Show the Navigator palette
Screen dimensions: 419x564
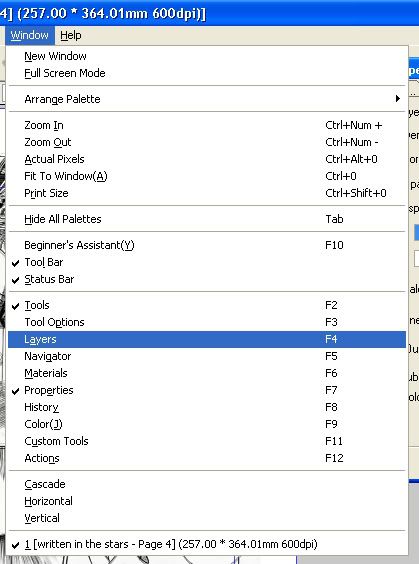point(207,356)
